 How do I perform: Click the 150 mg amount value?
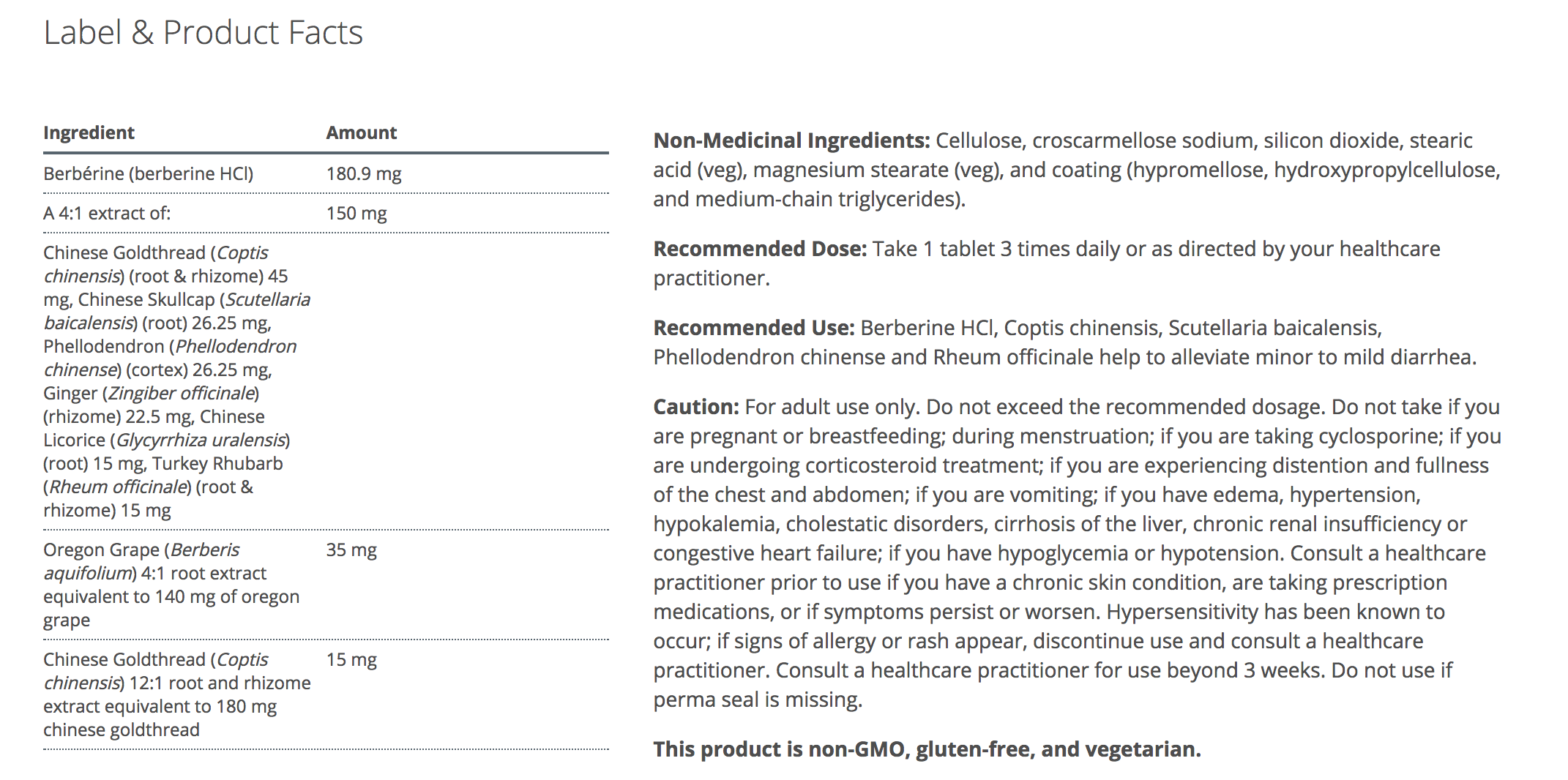pos(356,214)
